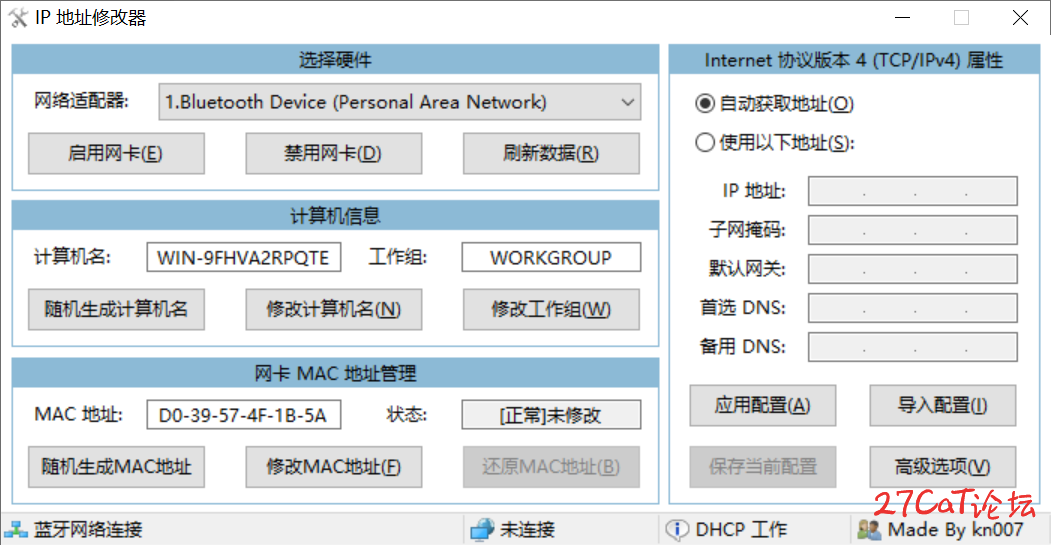
Task: Click the Bluetooth network connection status icon
Action: 15,530
